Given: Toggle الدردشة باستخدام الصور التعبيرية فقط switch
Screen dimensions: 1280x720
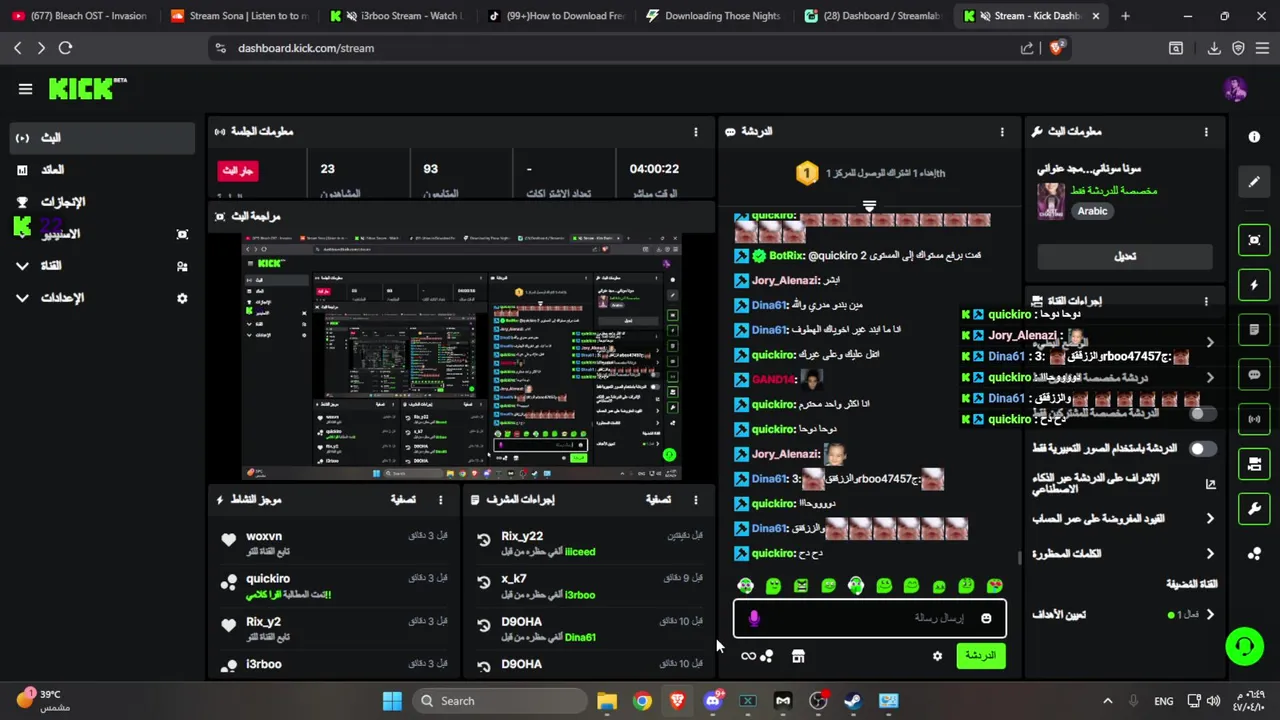Looking at the screenshot, I should [1201, 449].
